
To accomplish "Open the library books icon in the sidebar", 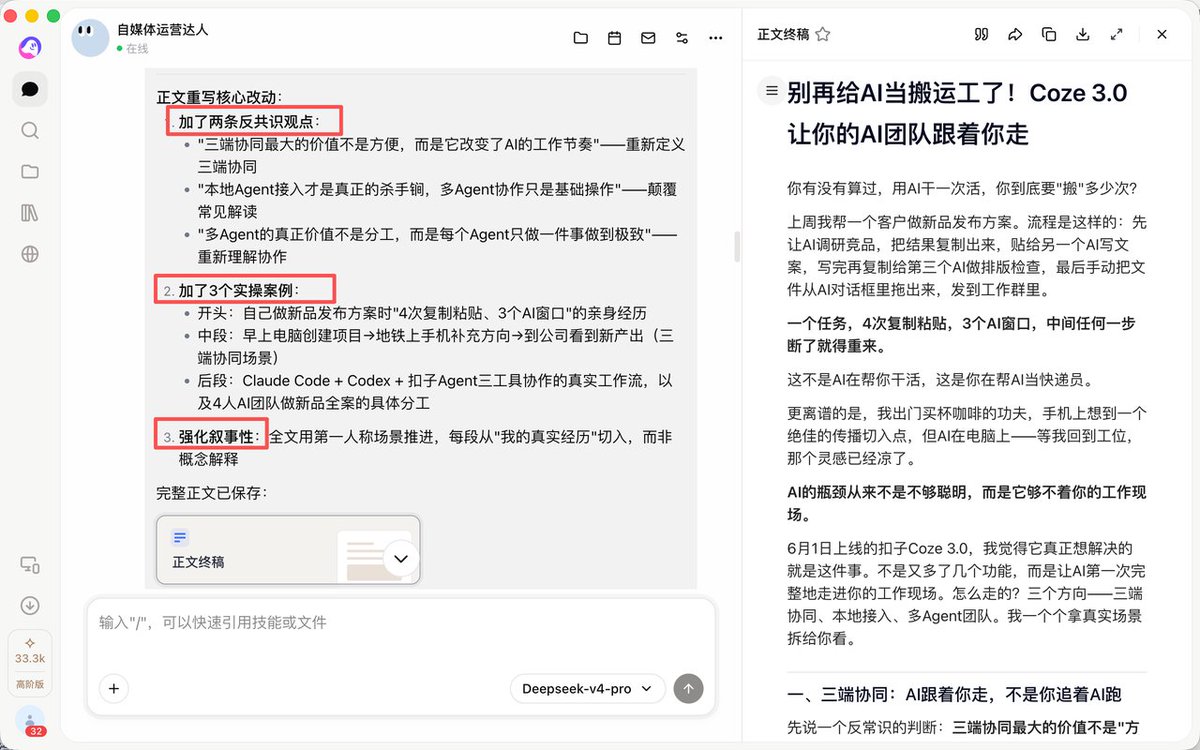I will (30, 213).
